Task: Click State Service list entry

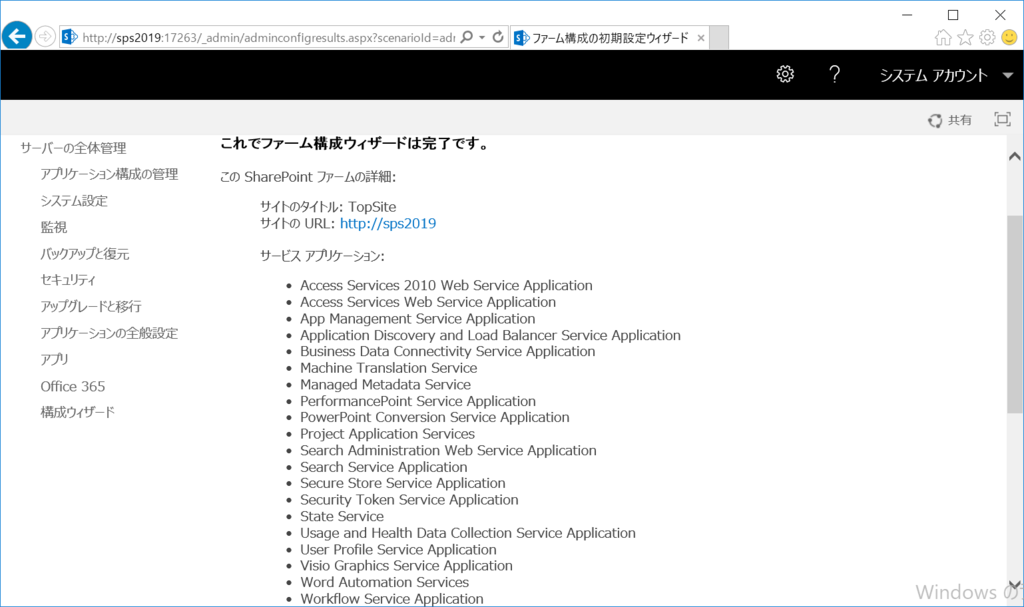Action: point(342,516)
